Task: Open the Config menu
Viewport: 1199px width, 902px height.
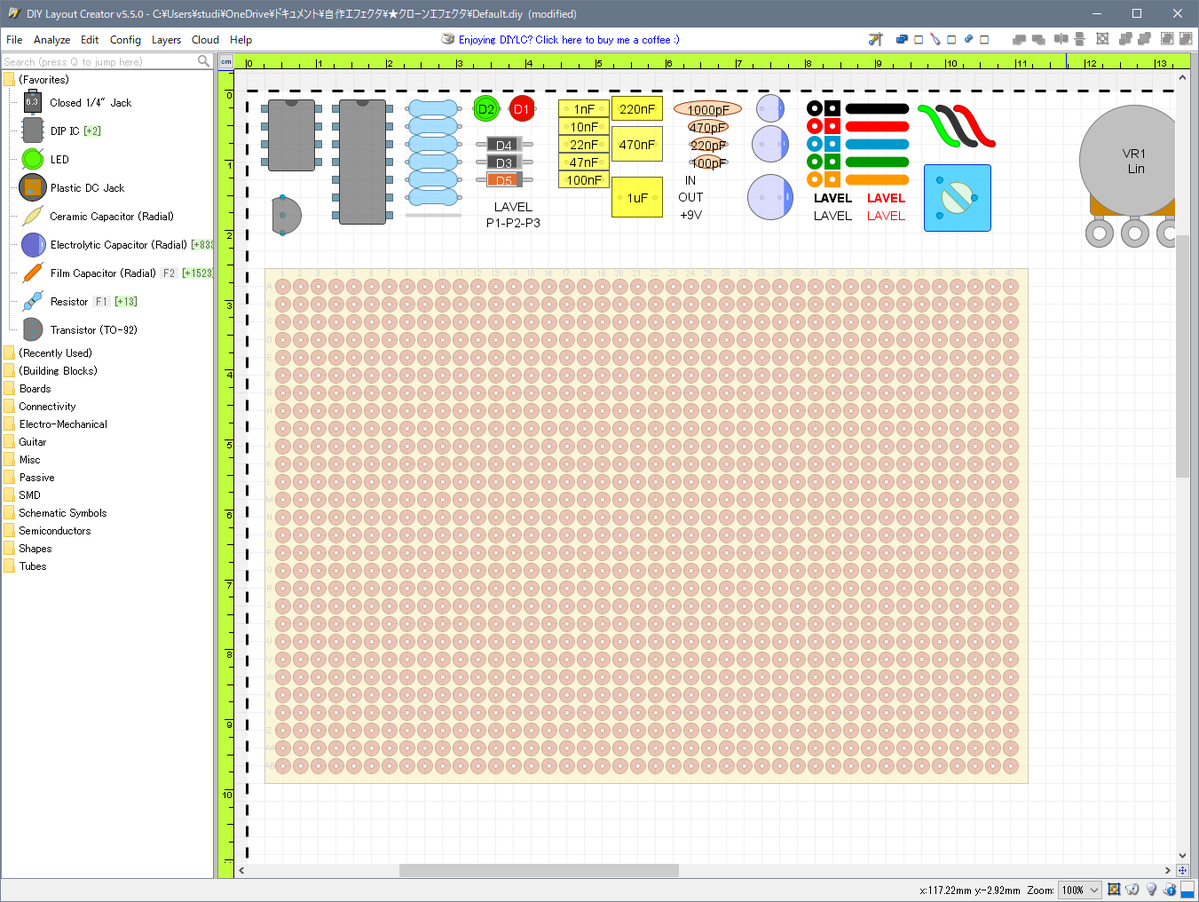Action: [x=125, y=40]
